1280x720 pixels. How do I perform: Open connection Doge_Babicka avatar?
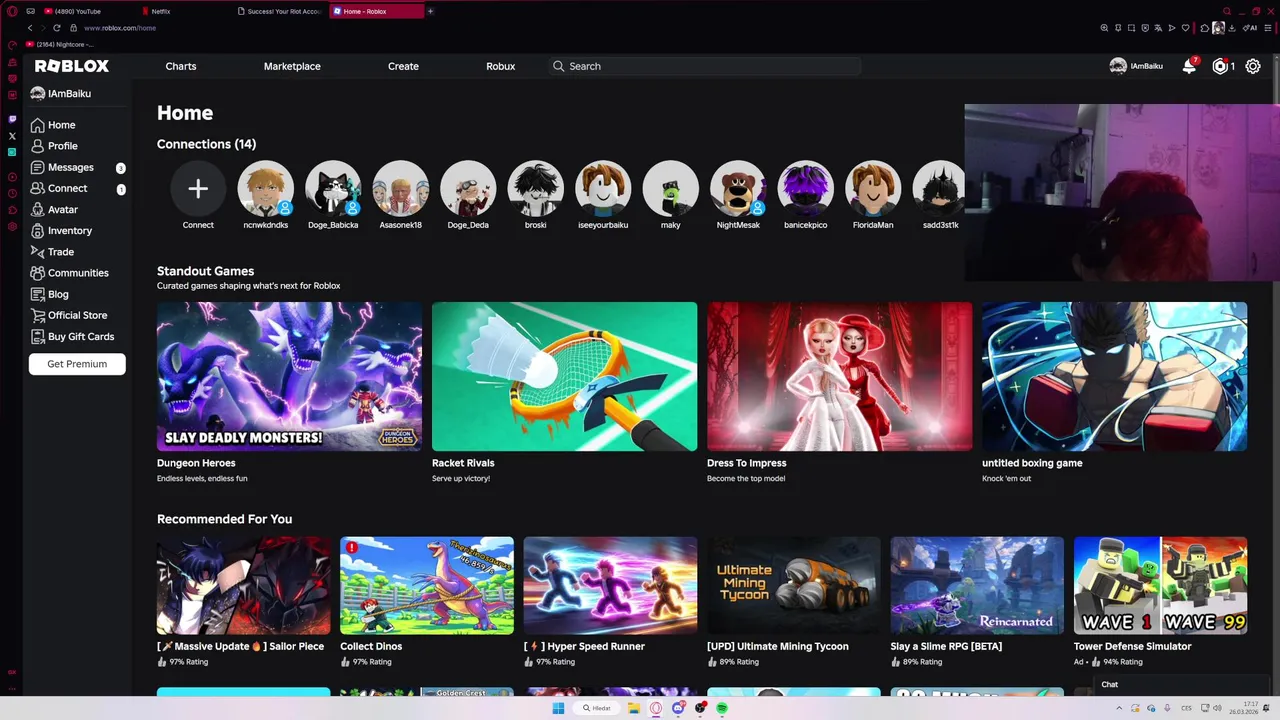point(333,188)
